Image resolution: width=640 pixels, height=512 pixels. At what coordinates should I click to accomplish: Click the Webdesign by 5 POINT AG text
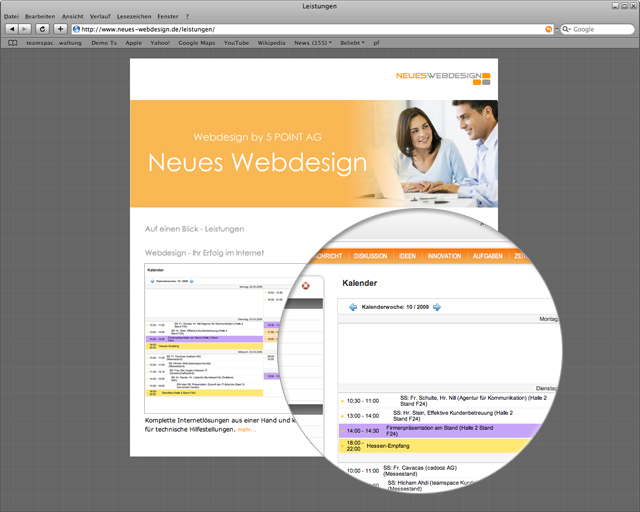click(258, 137)
